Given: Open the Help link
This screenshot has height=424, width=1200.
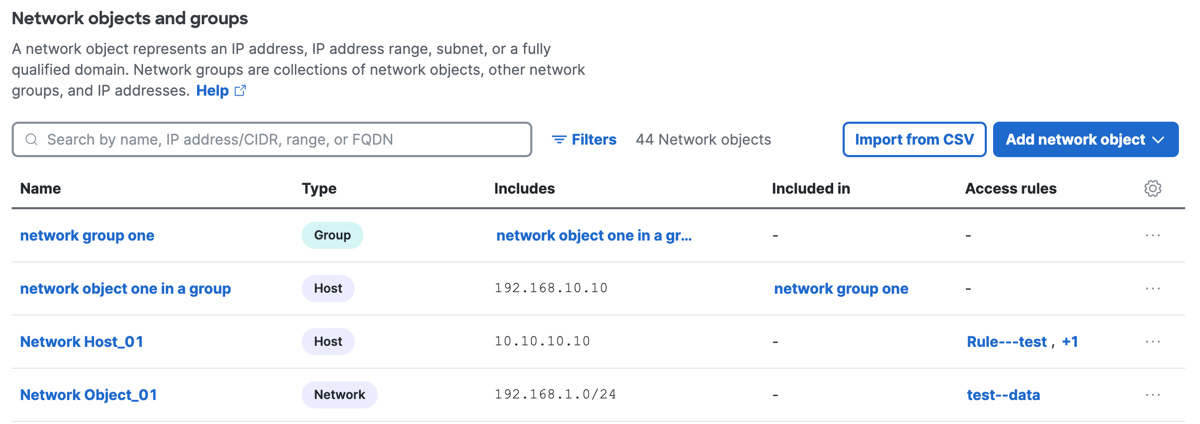Looking at the screenshot, I should [x=212, y=90].
